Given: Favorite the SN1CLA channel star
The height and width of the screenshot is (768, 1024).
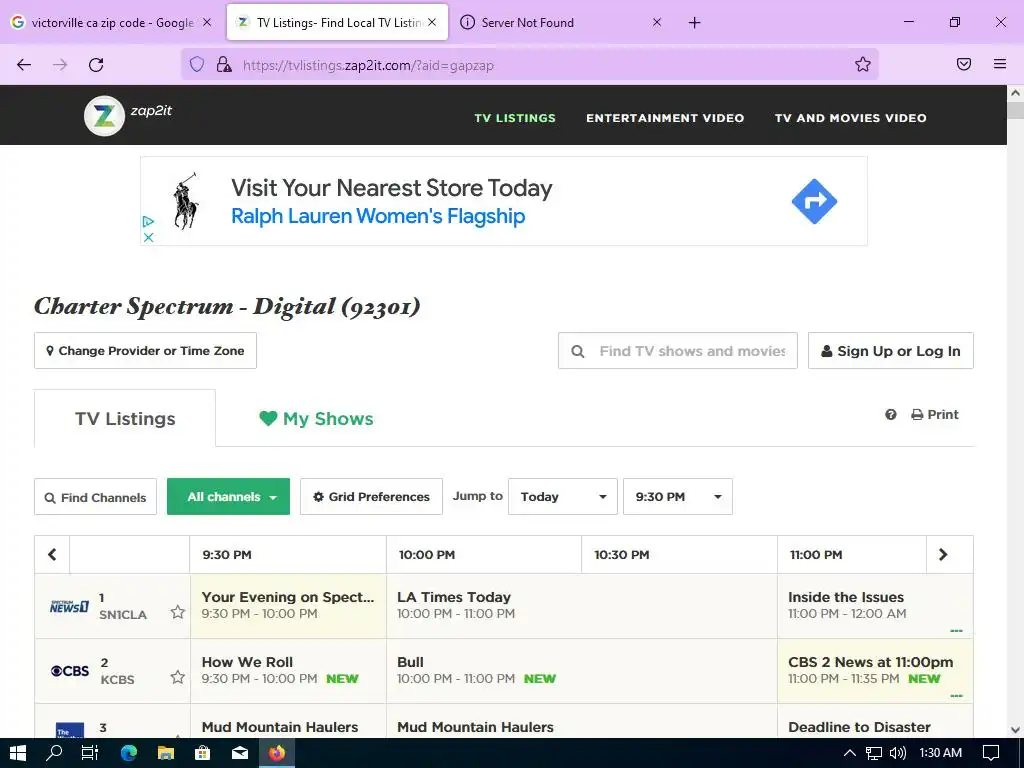Looking at the screenshot, I should coord(178,612).
